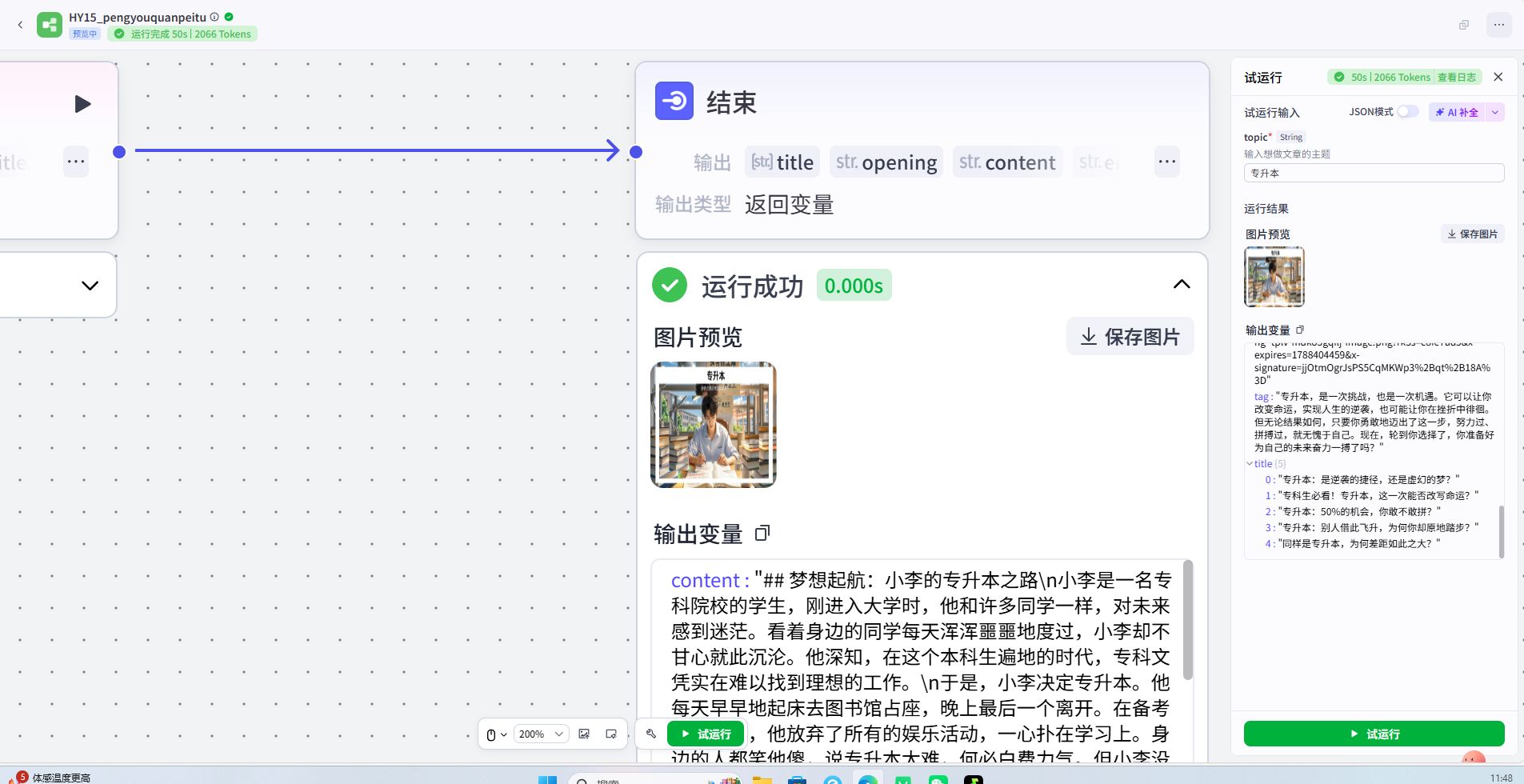
Task: Click the side panel output scrollbar
Action: click(1501, 531)
